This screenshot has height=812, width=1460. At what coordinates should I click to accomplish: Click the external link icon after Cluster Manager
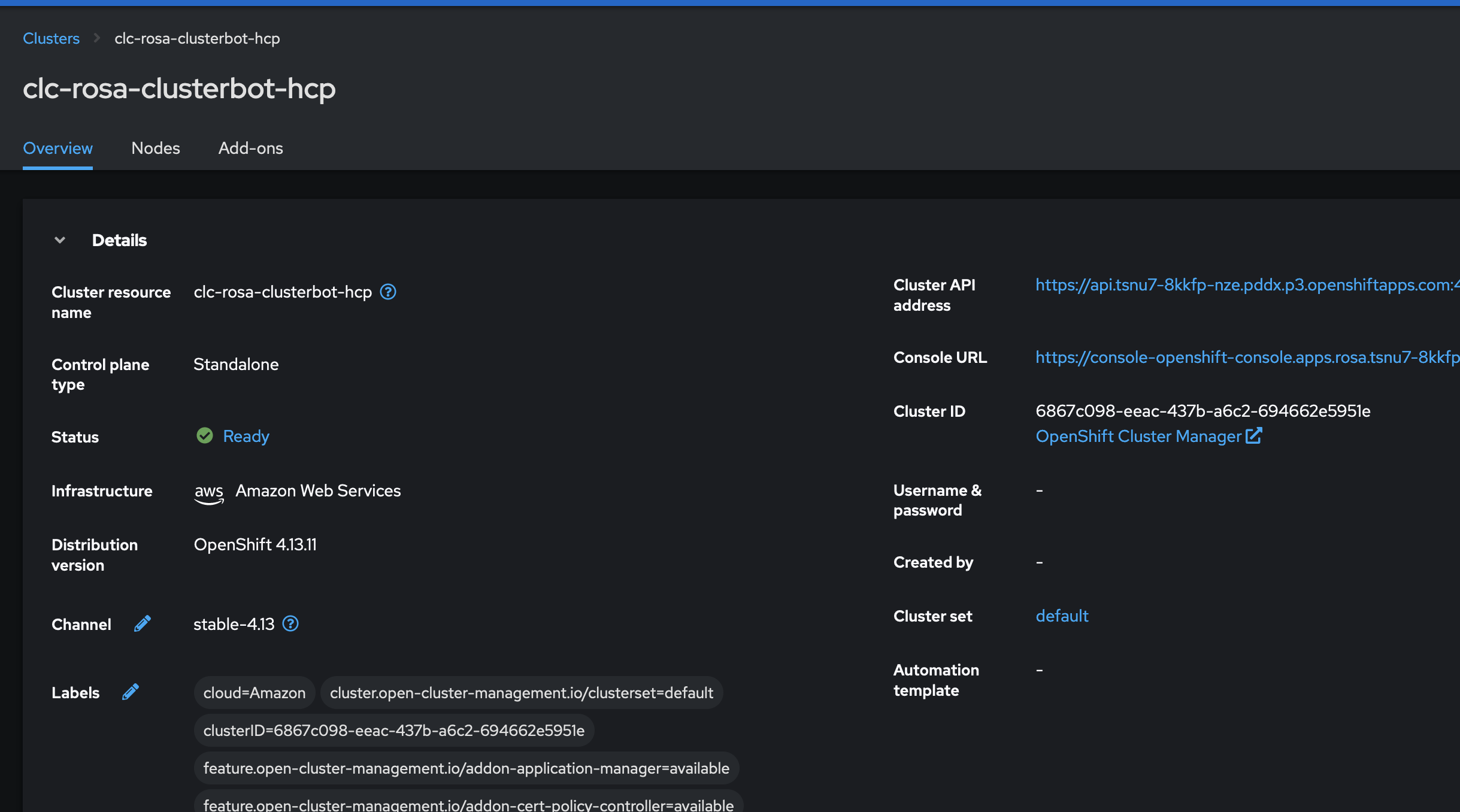point(1253,435)
